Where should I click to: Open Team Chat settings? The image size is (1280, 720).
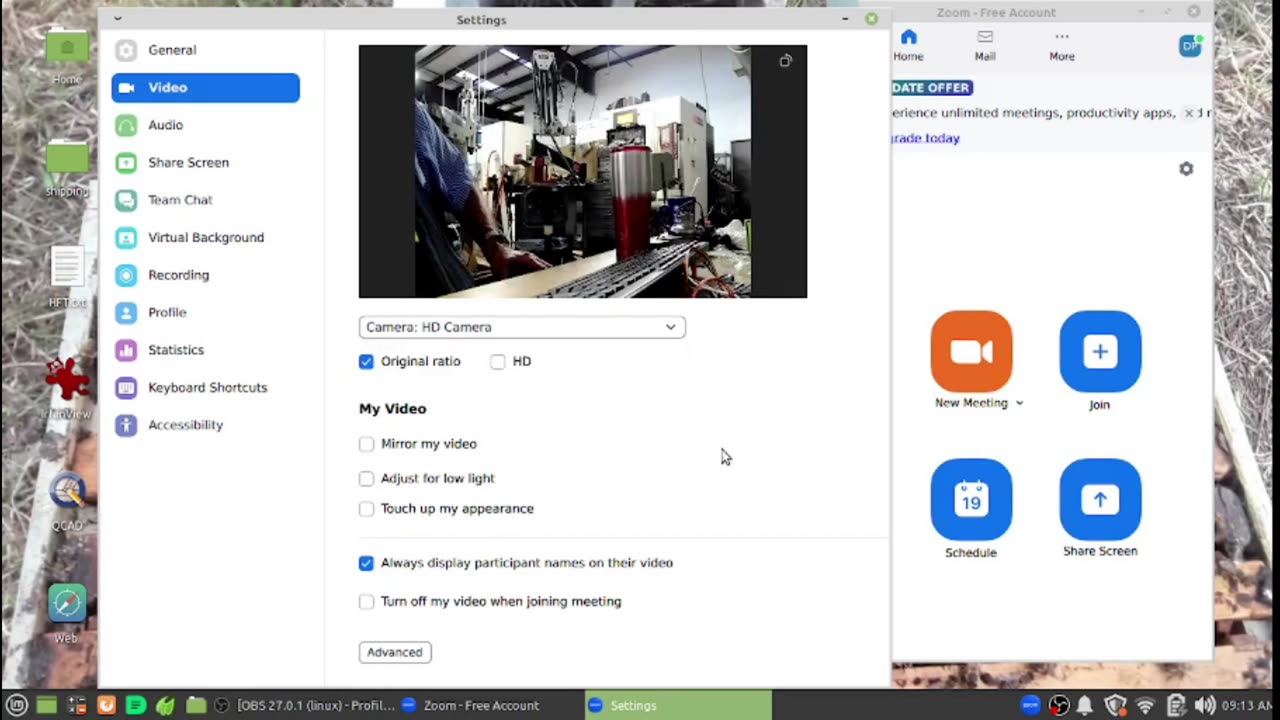tap(205, 200)
